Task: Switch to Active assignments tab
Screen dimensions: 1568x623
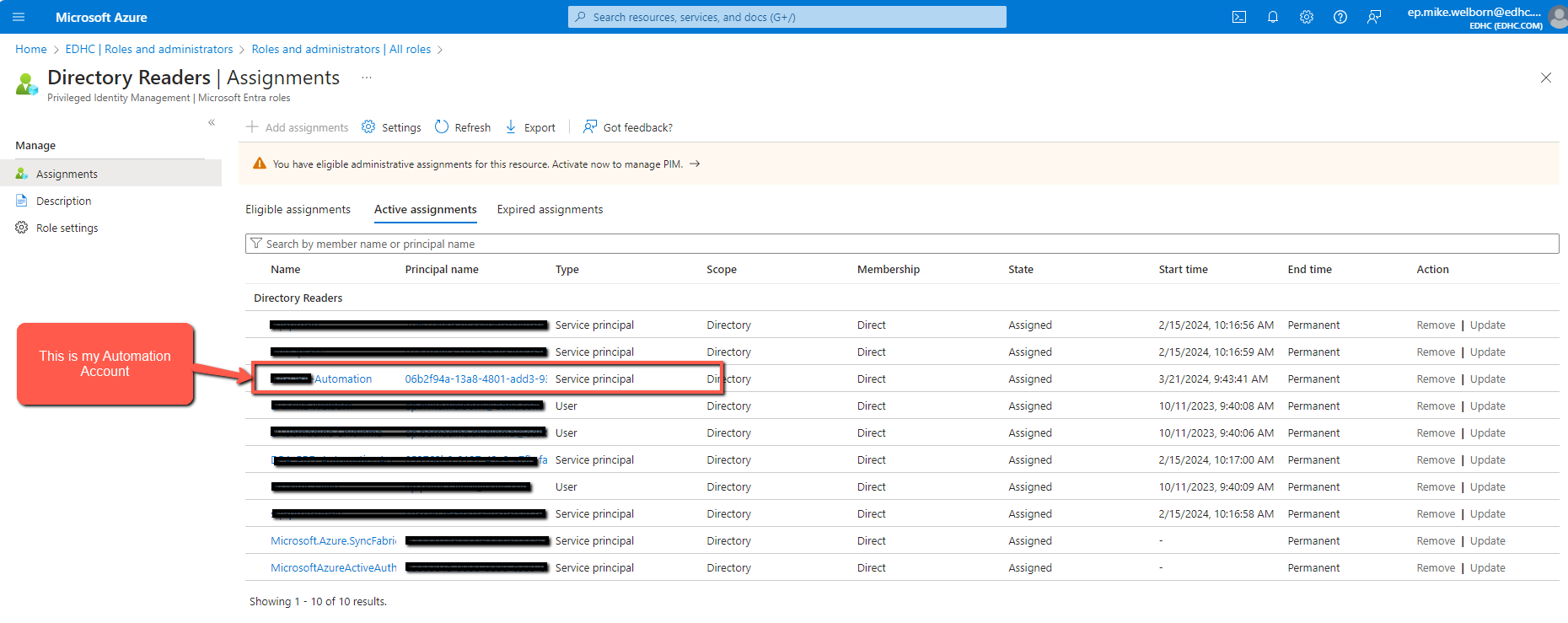Action: tap(426, 209)
